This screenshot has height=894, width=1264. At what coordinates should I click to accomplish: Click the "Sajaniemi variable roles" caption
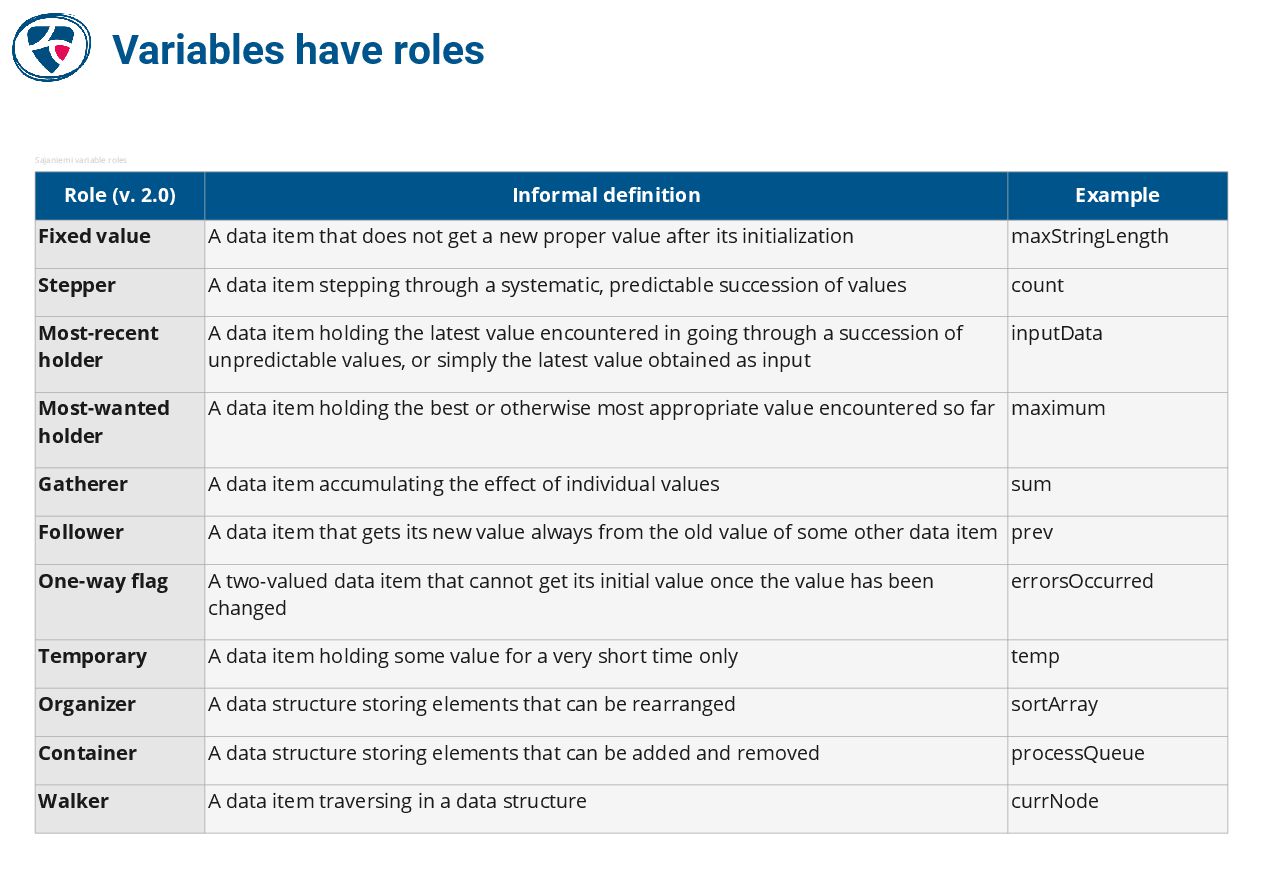[x=81, y=160]
